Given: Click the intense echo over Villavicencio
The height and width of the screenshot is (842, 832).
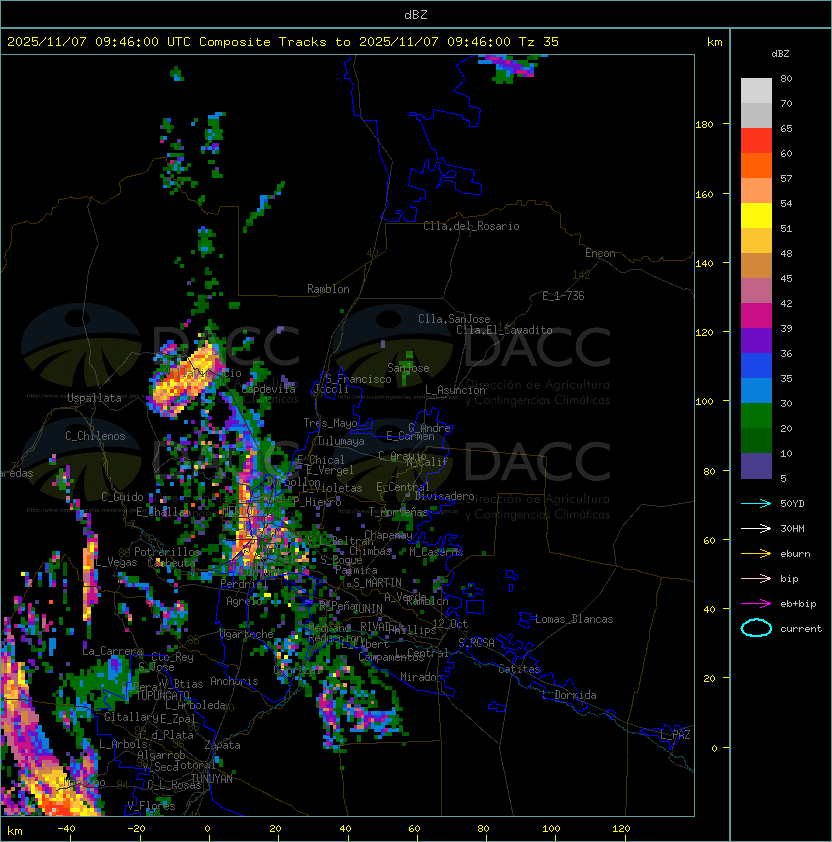Looking at the screenshot, I should click(185, 379).
